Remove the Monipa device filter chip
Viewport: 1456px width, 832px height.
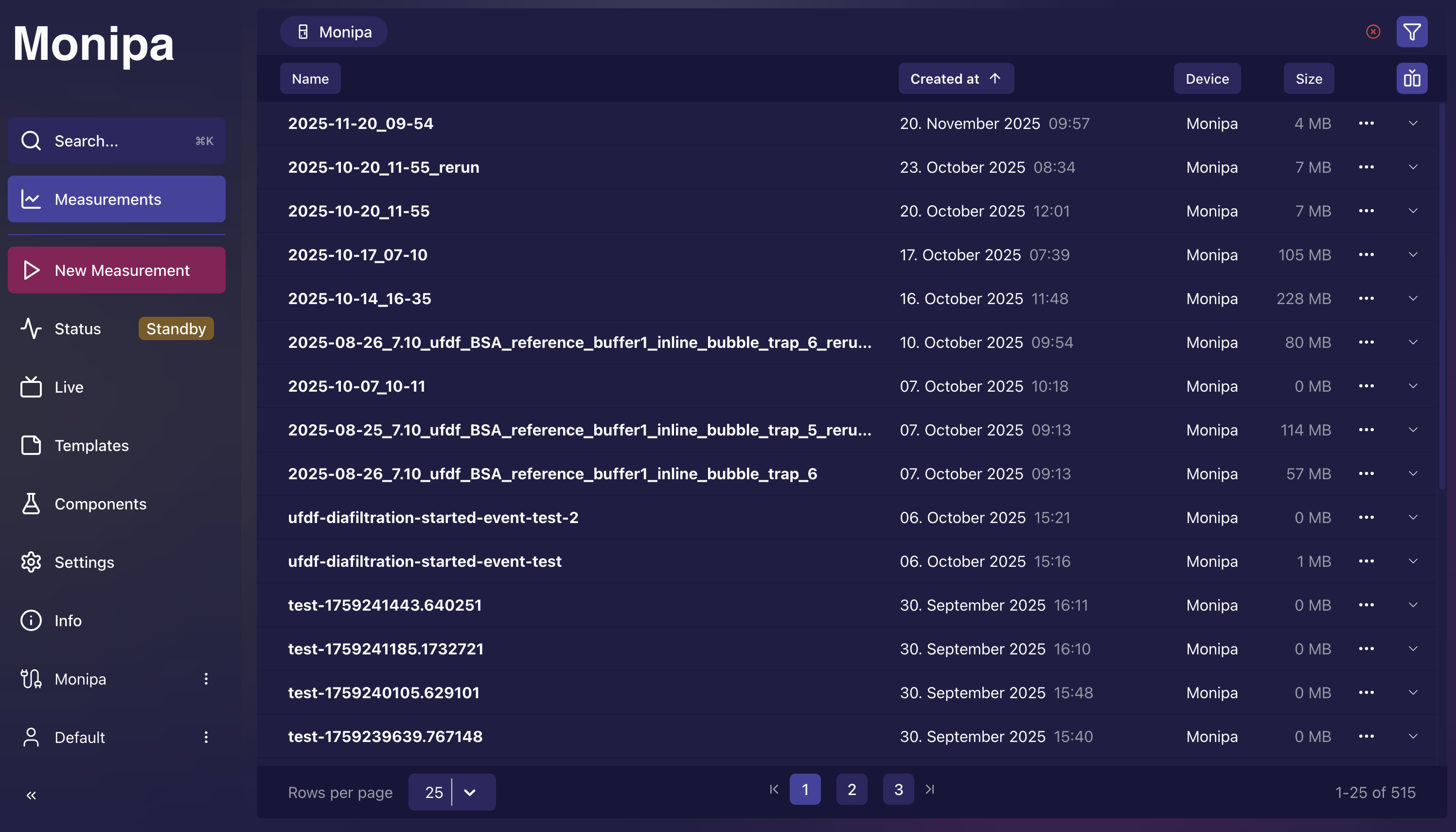[x=1373, y=32]
